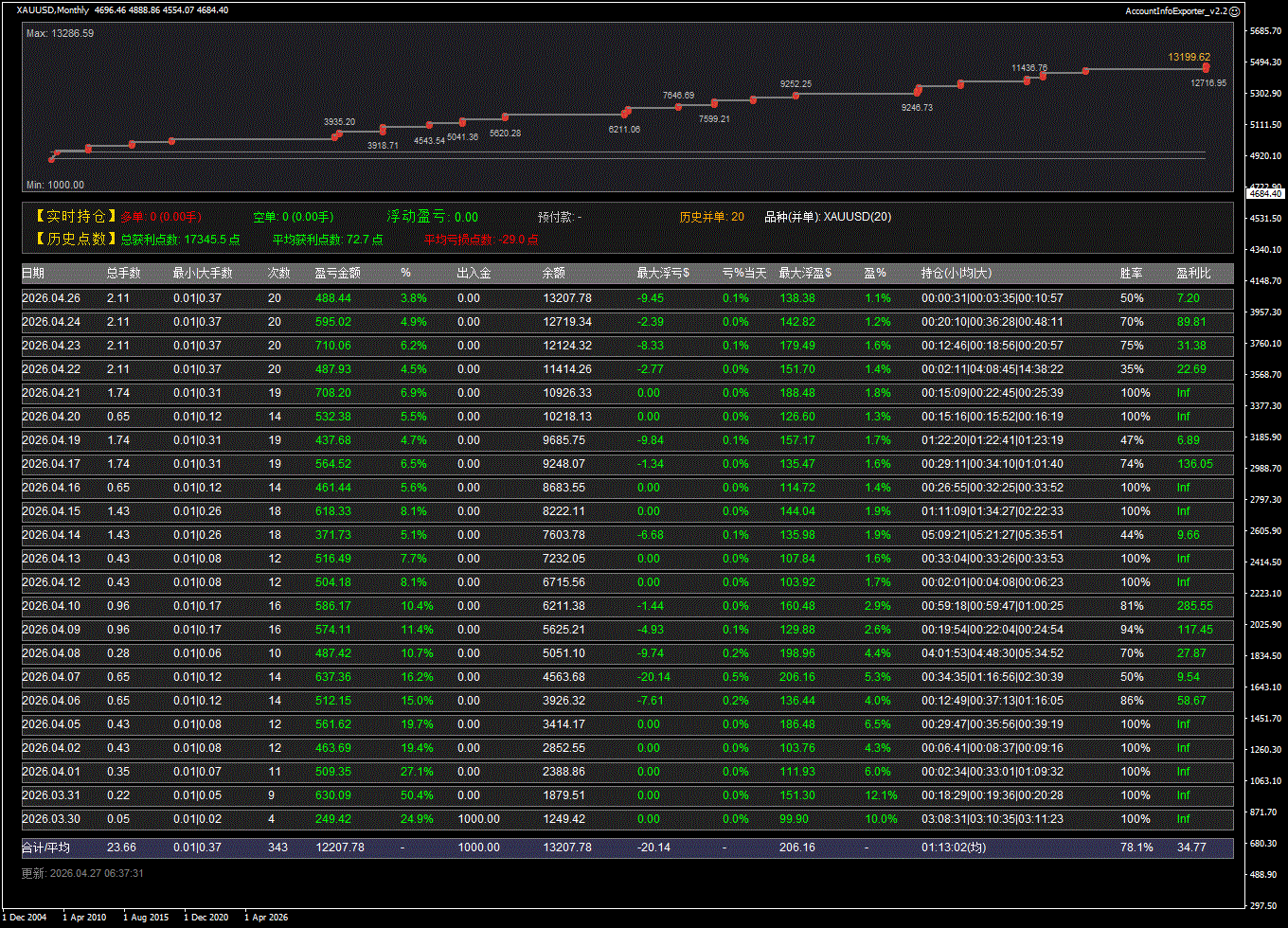Click the 品种(并单) XAUUSD(20) text
The width and height of the screenshot is (1288, 928).
click(x=827, y=217)
